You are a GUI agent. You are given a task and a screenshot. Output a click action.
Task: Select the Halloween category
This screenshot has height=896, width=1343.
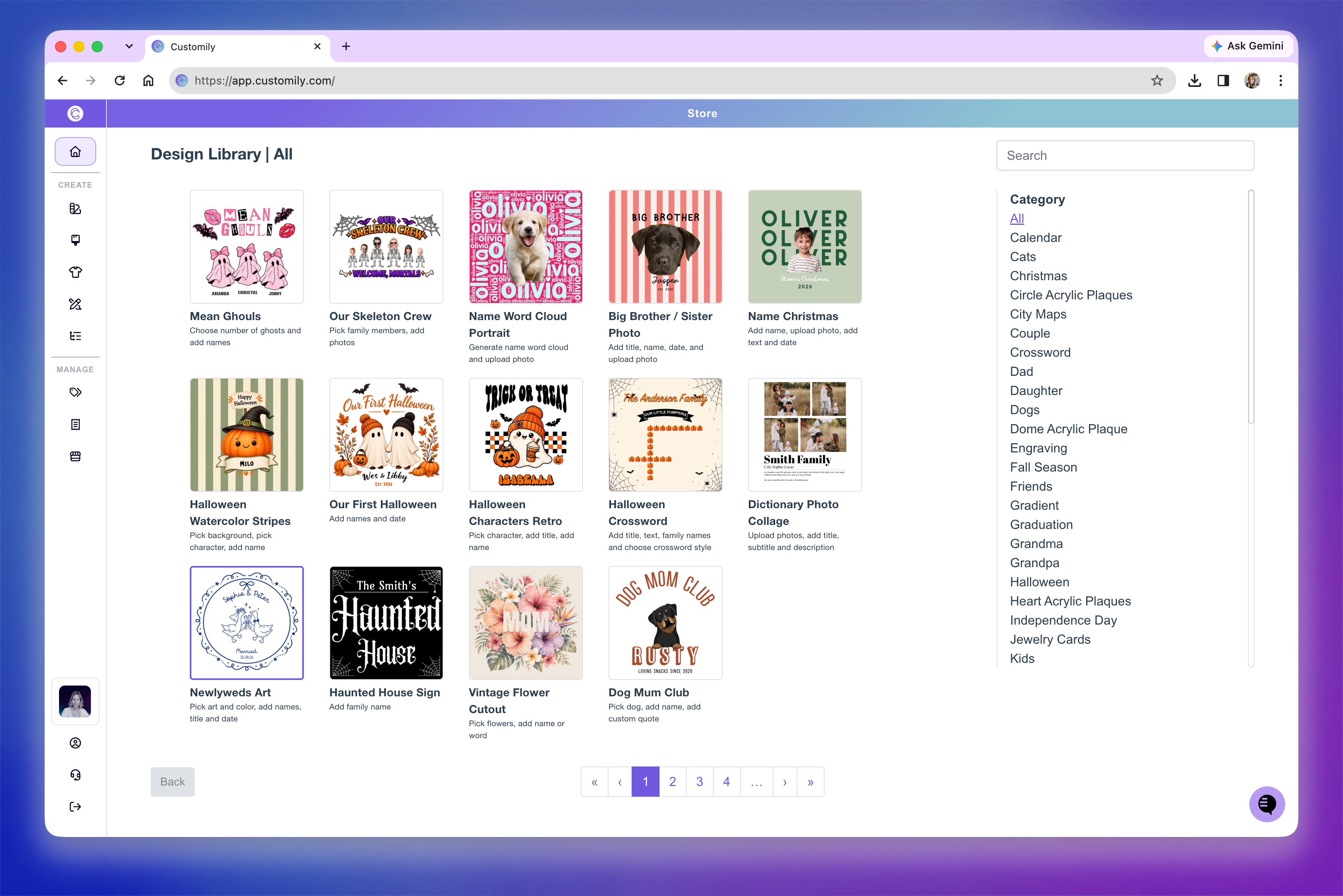(1040, 582)
